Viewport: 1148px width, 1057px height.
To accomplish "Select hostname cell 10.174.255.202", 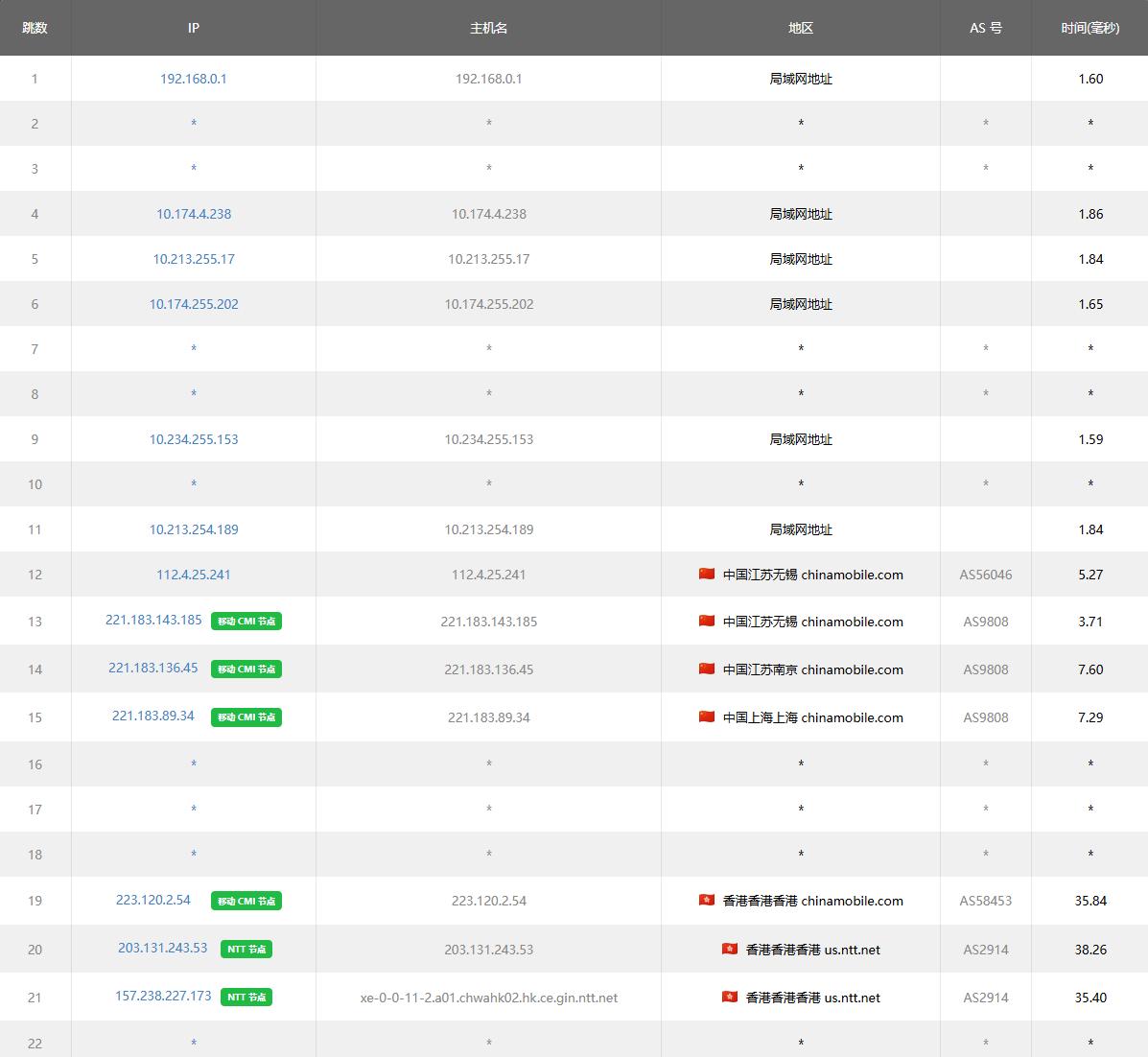I will click(488, 304).
